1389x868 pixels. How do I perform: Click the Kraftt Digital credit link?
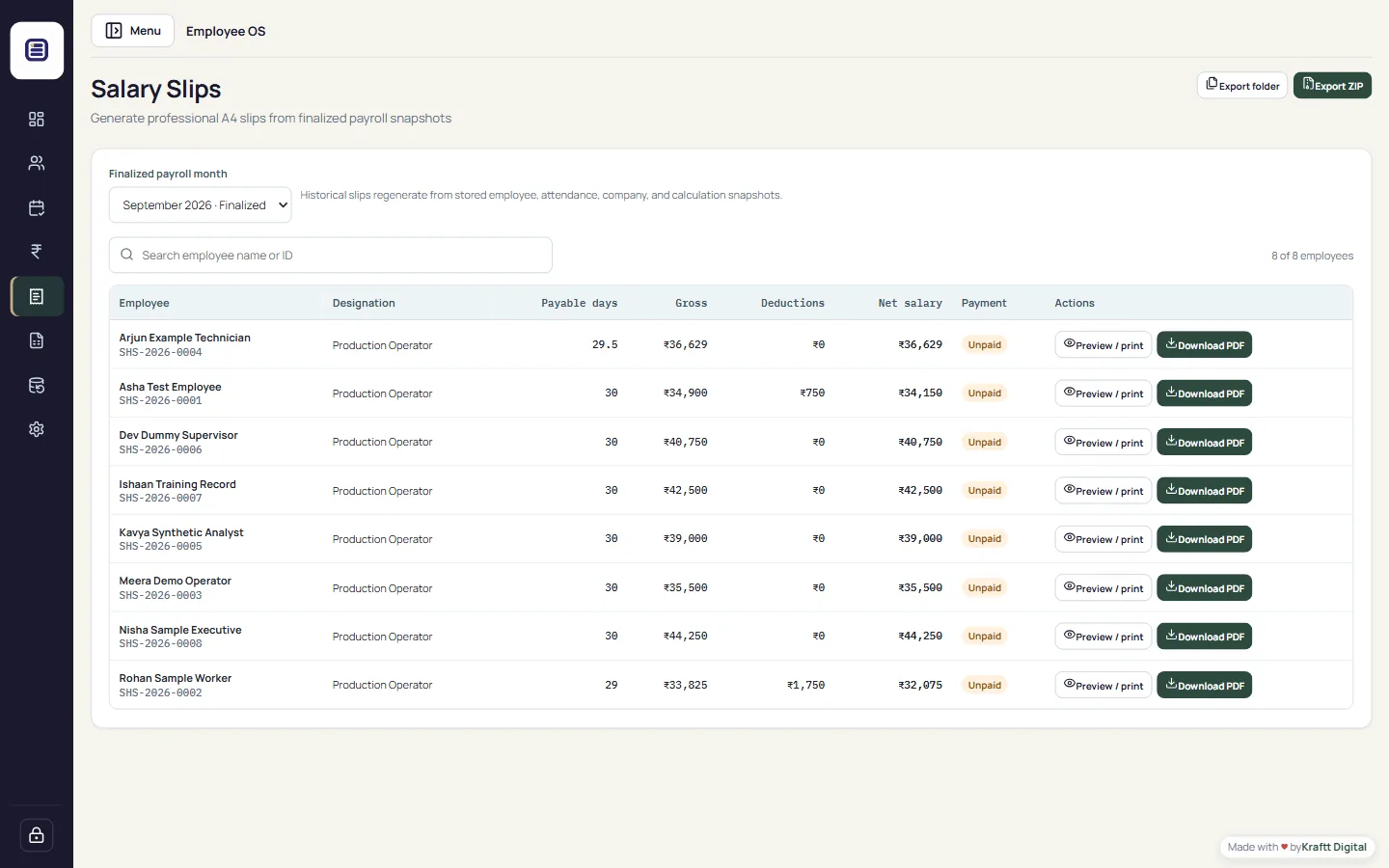[x=1334, y=848]
